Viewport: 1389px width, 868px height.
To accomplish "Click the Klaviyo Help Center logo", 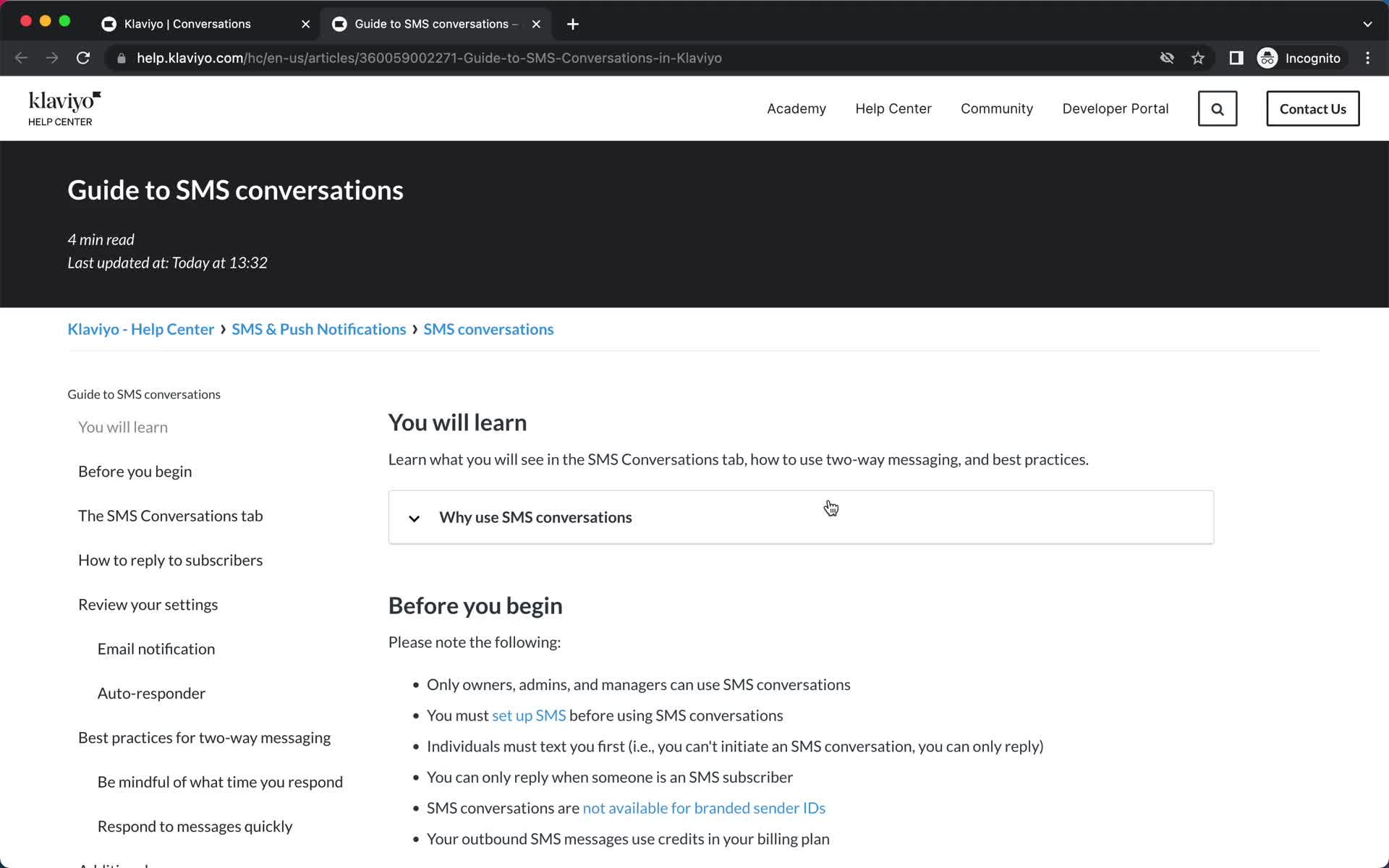I will 65,108.
